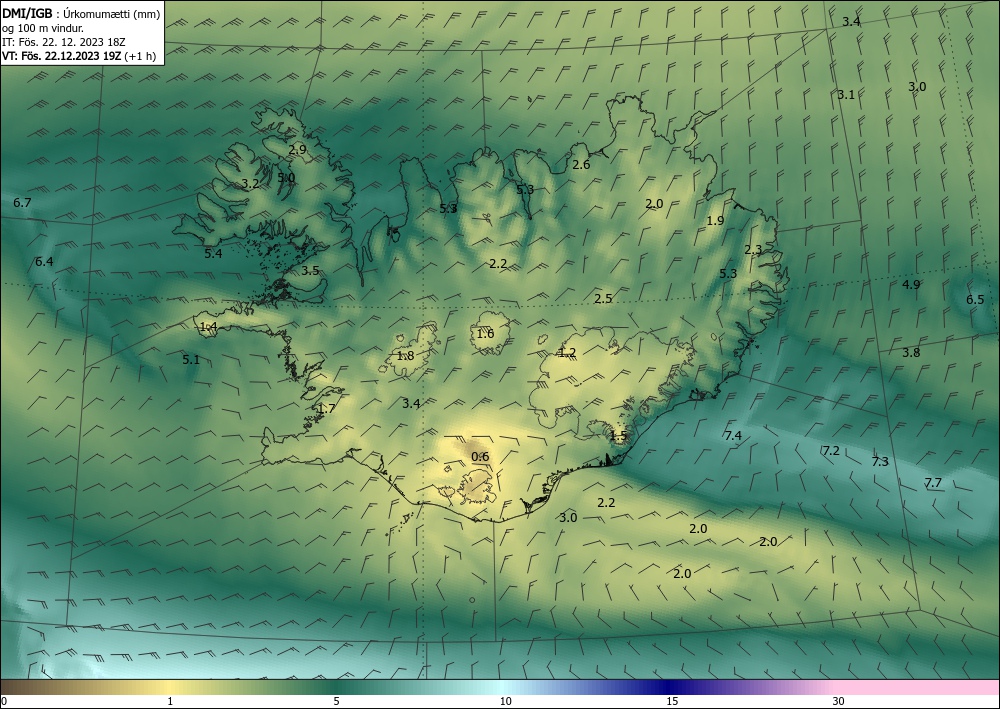Image resolution: width=1000 pixels, height=709 pixels.
Task: Click the 6.7 precipitation value
Action: (22, 203)
